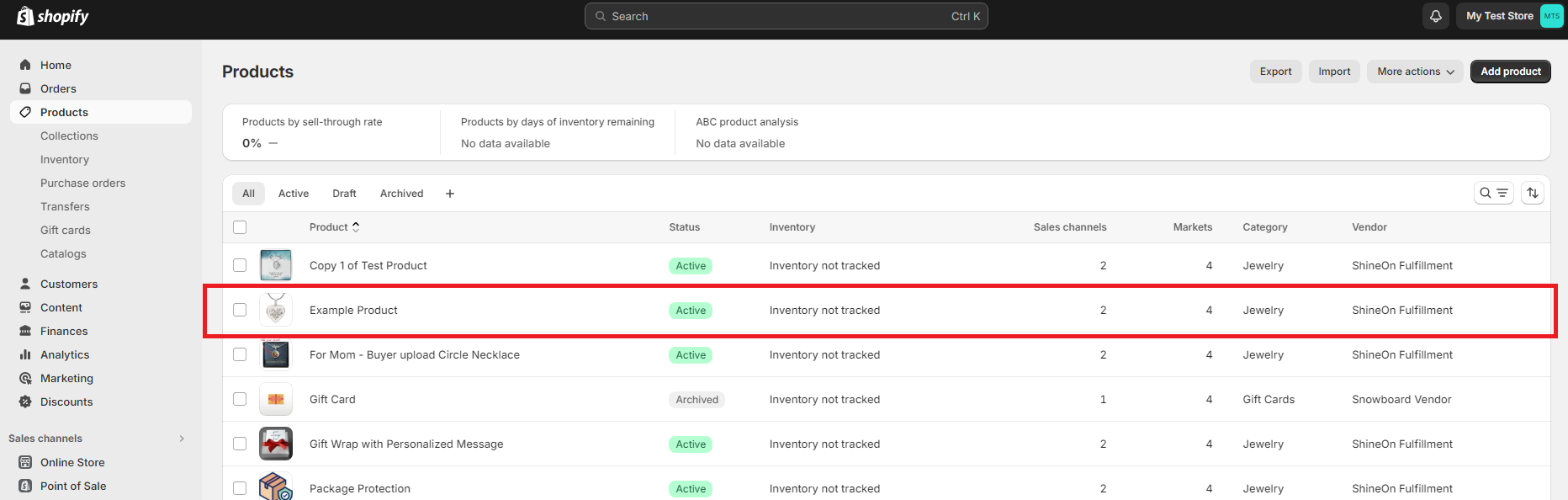Open Gift Wrap with Personalized Message name

406,444
